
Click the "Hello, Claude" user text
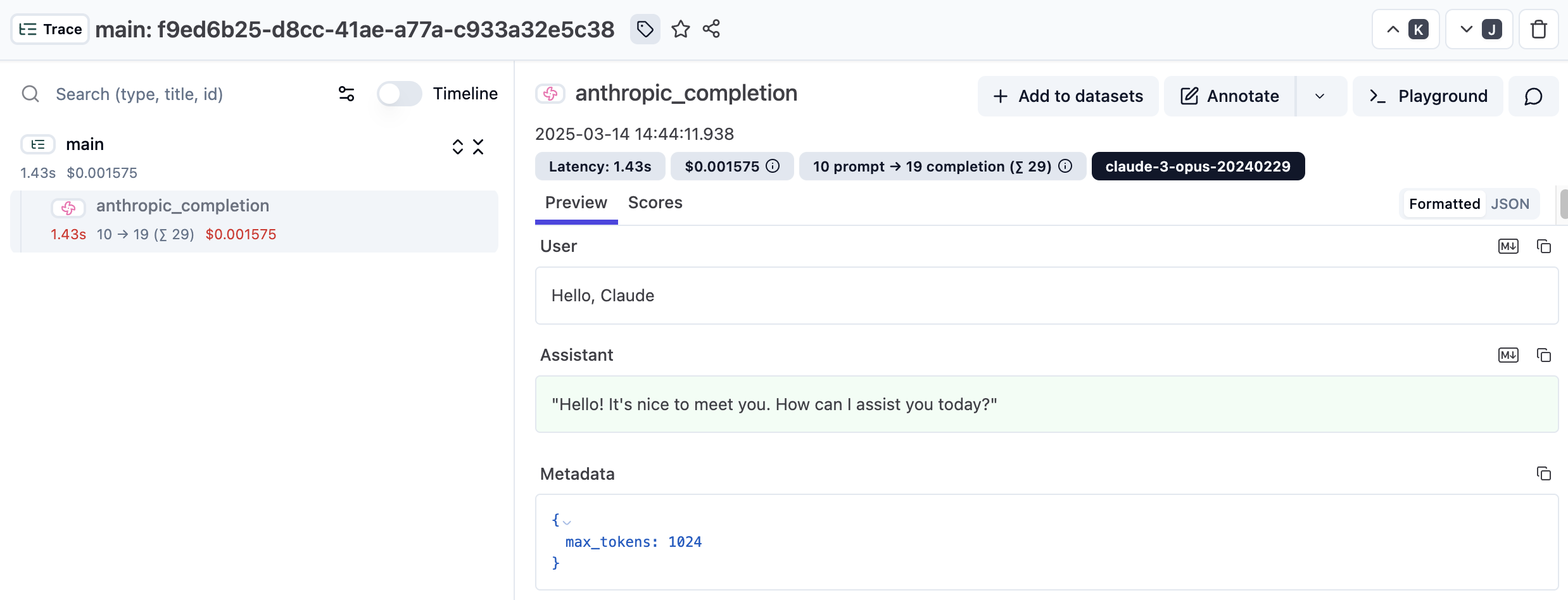(603, 296)
